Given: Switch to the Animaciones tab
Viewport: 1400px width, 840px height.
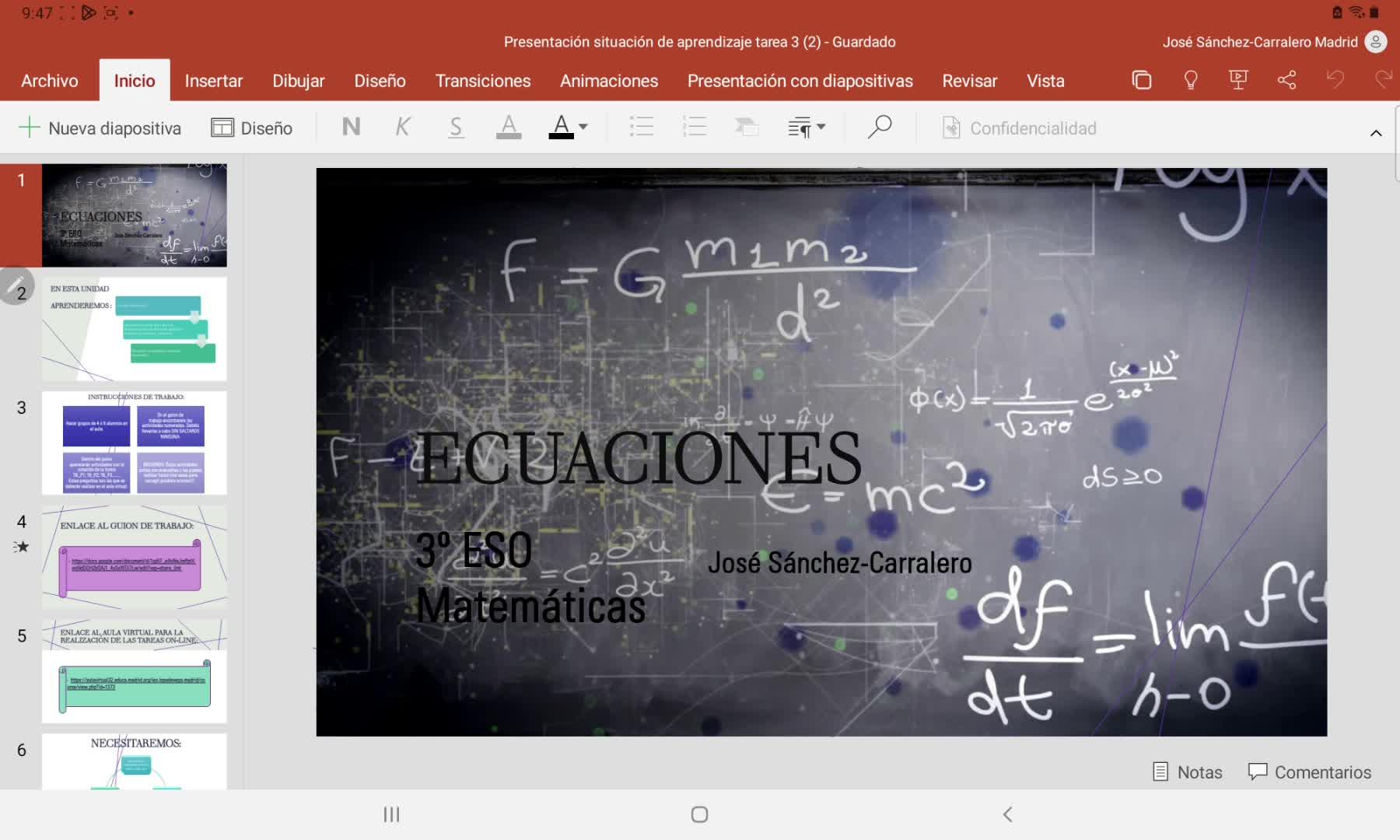Looking at the screenshot, I should 609,81.
